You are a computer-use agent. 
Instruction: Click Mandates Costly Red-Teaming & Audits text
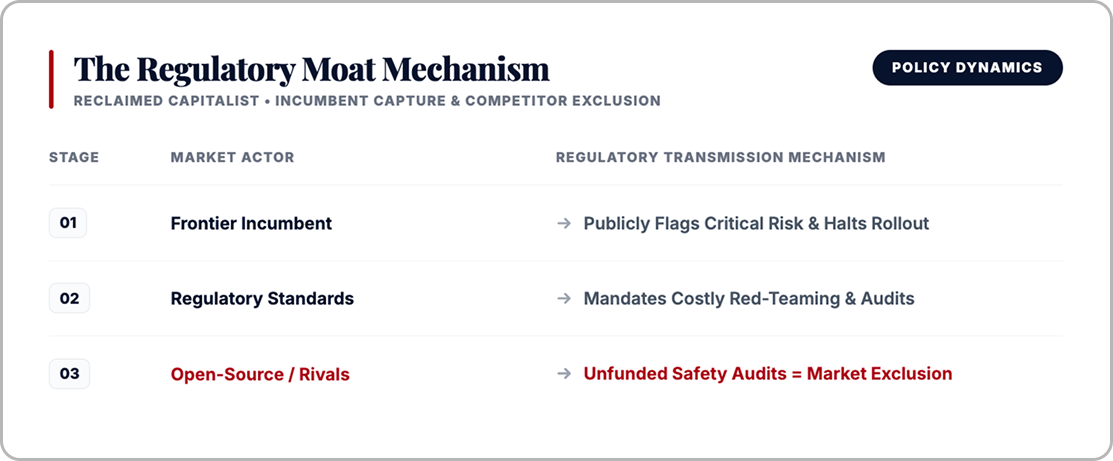click(749, 299)
